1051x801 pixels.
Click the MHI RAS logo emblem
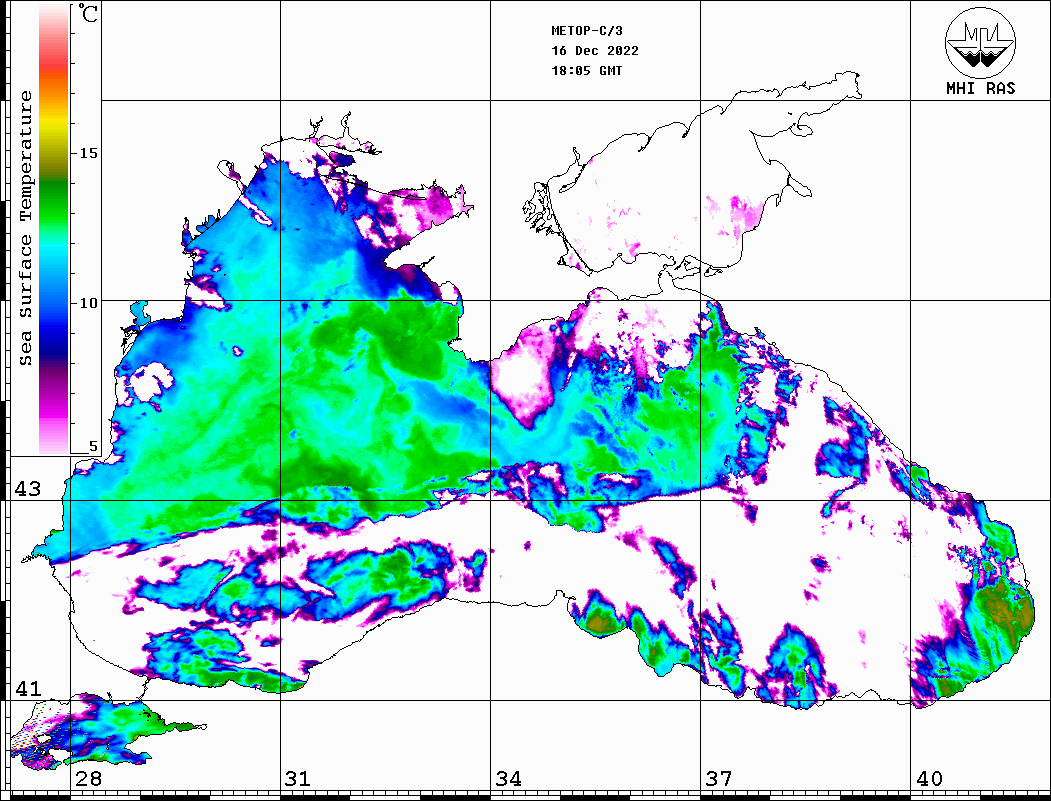point(981,42)
